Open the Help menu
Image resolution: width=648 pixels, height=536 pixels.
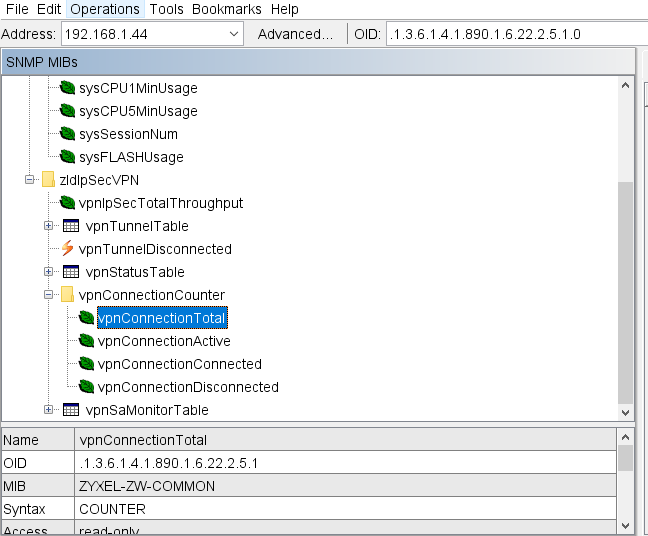click(285, 9)
